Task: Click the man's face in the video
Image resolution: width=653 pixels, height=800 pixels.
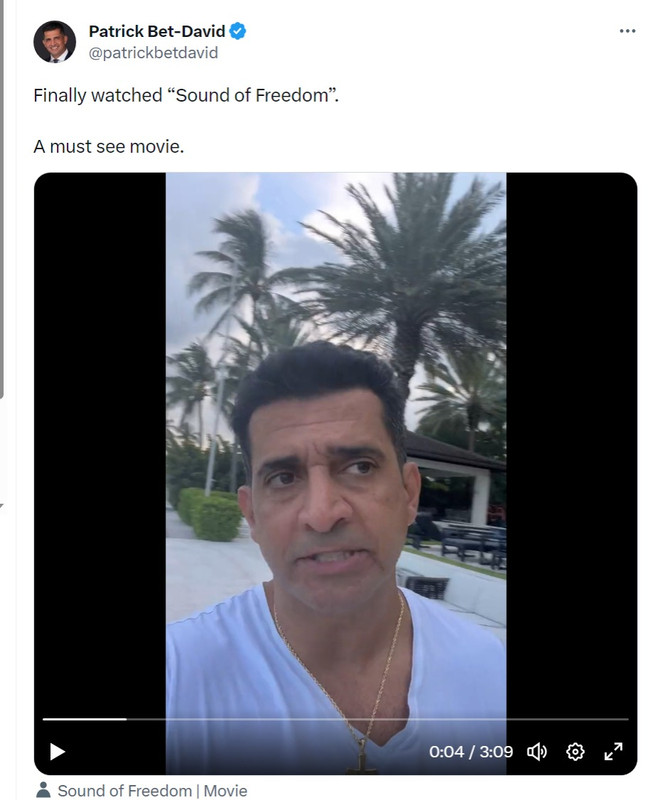Action: click(x=328, y=503)
